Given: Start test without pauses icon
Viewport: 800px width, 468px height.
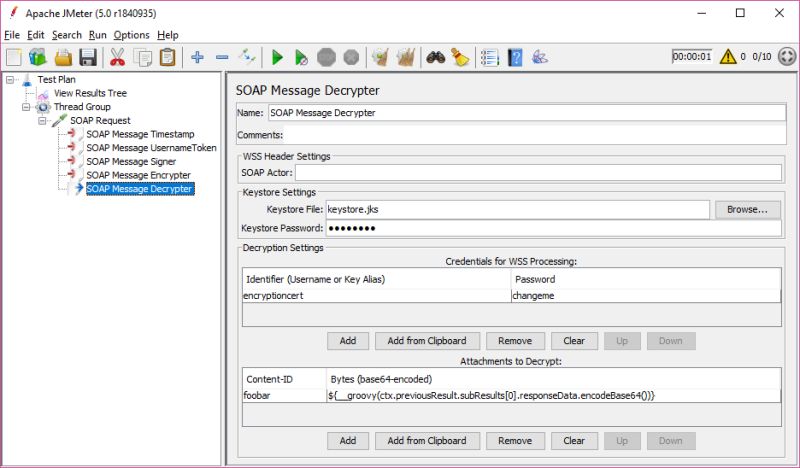Looking at the screenshot, I should click(x=302, y=57).
